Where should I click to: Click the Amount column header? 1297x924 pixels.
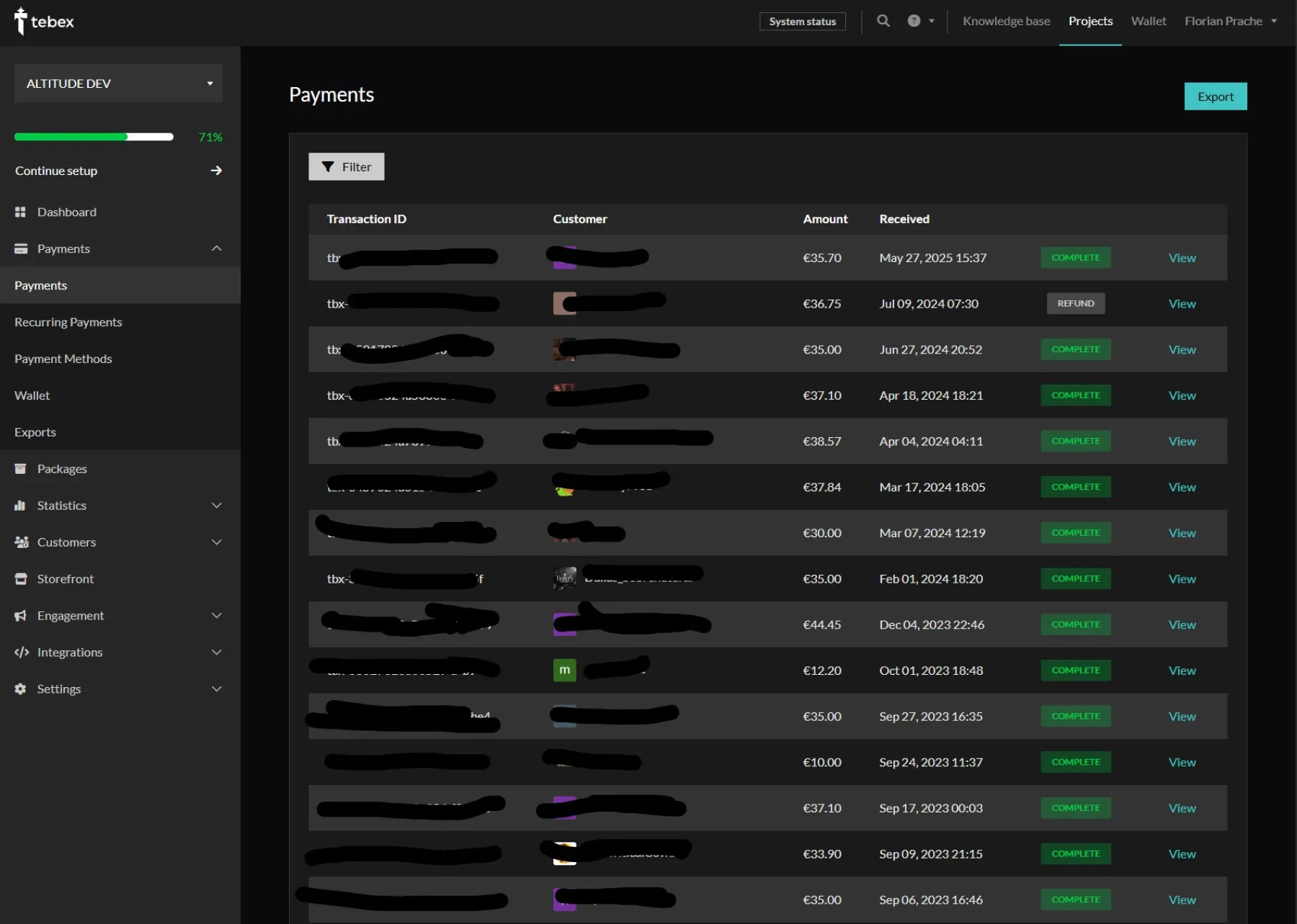(825, 219)
